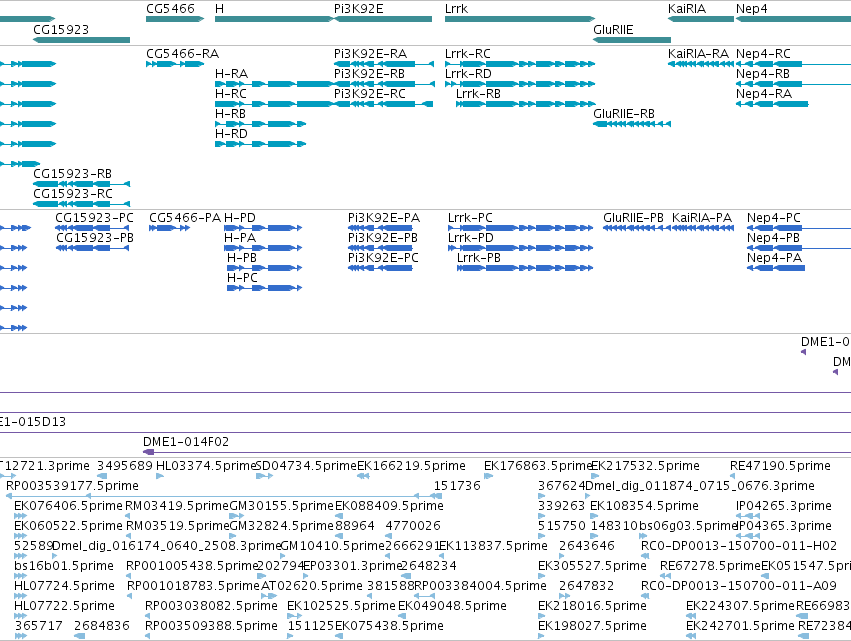Select the GluRIIE-PB protein label
The width and height of the screenshot is (851, 641).
tap(633, 218)
